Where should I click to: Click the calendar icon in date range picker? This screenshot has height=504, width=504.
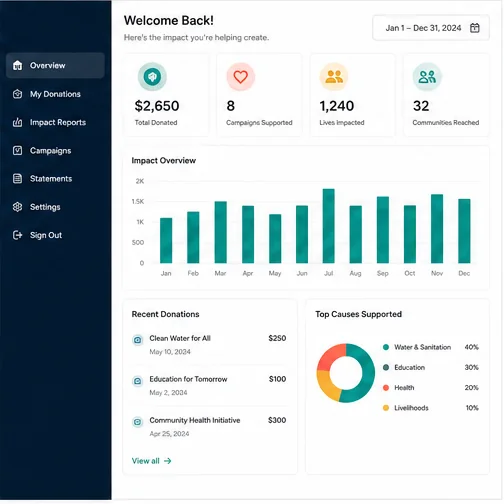click(x=475, y=28)
